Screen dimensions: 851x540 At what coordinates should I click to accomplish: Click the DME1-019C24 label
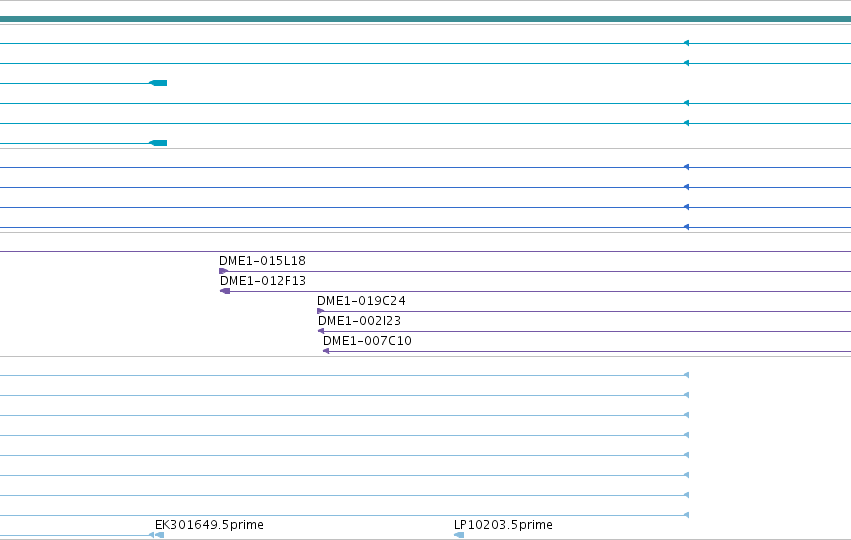[361, 301]
